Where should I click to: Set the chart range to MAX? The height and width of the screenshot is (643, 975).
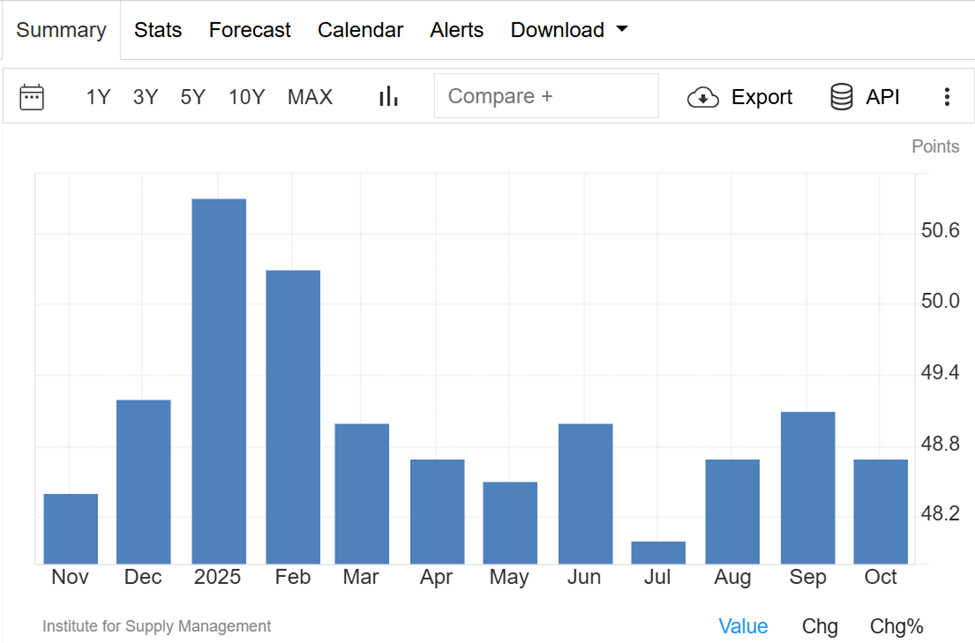pyautogui.click(x=310, y=96)
